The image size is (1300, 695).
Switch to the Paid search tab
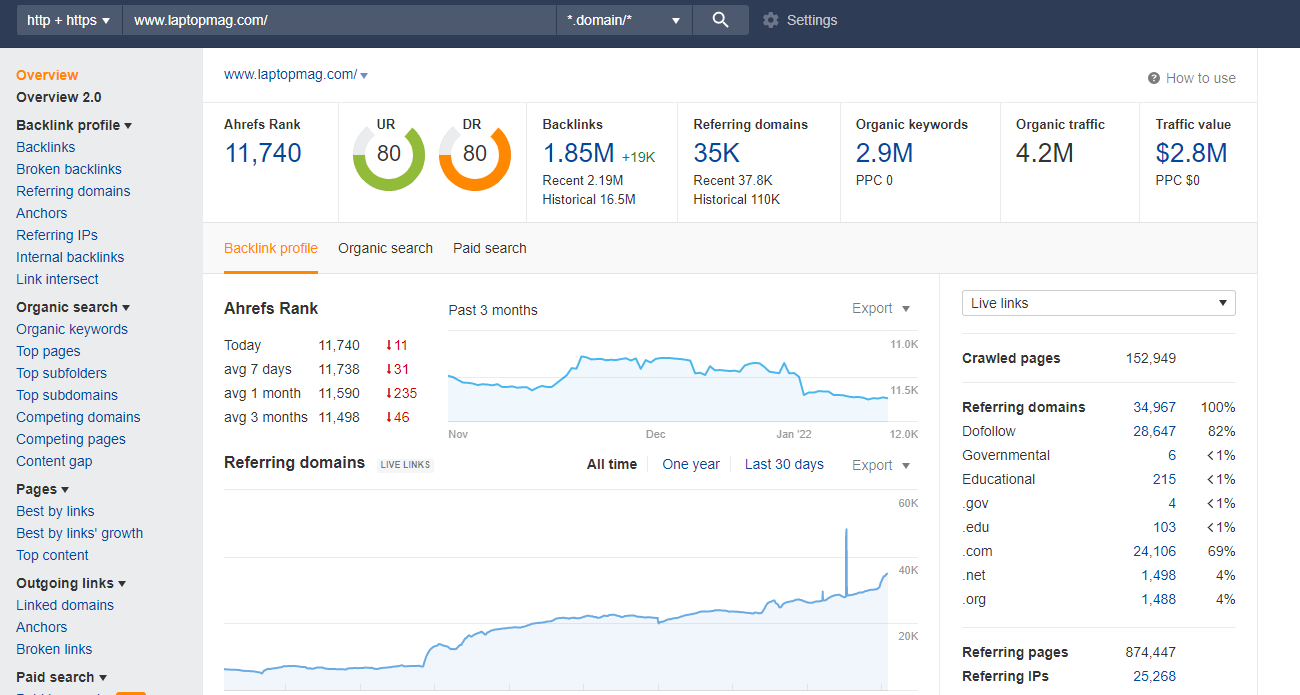[490, 248]
